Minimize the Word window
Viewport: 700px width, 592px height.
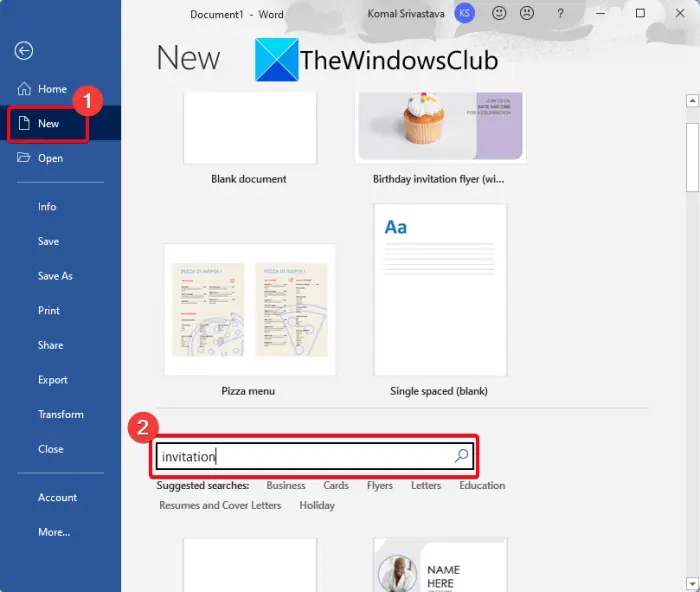(x=600, y=13)
